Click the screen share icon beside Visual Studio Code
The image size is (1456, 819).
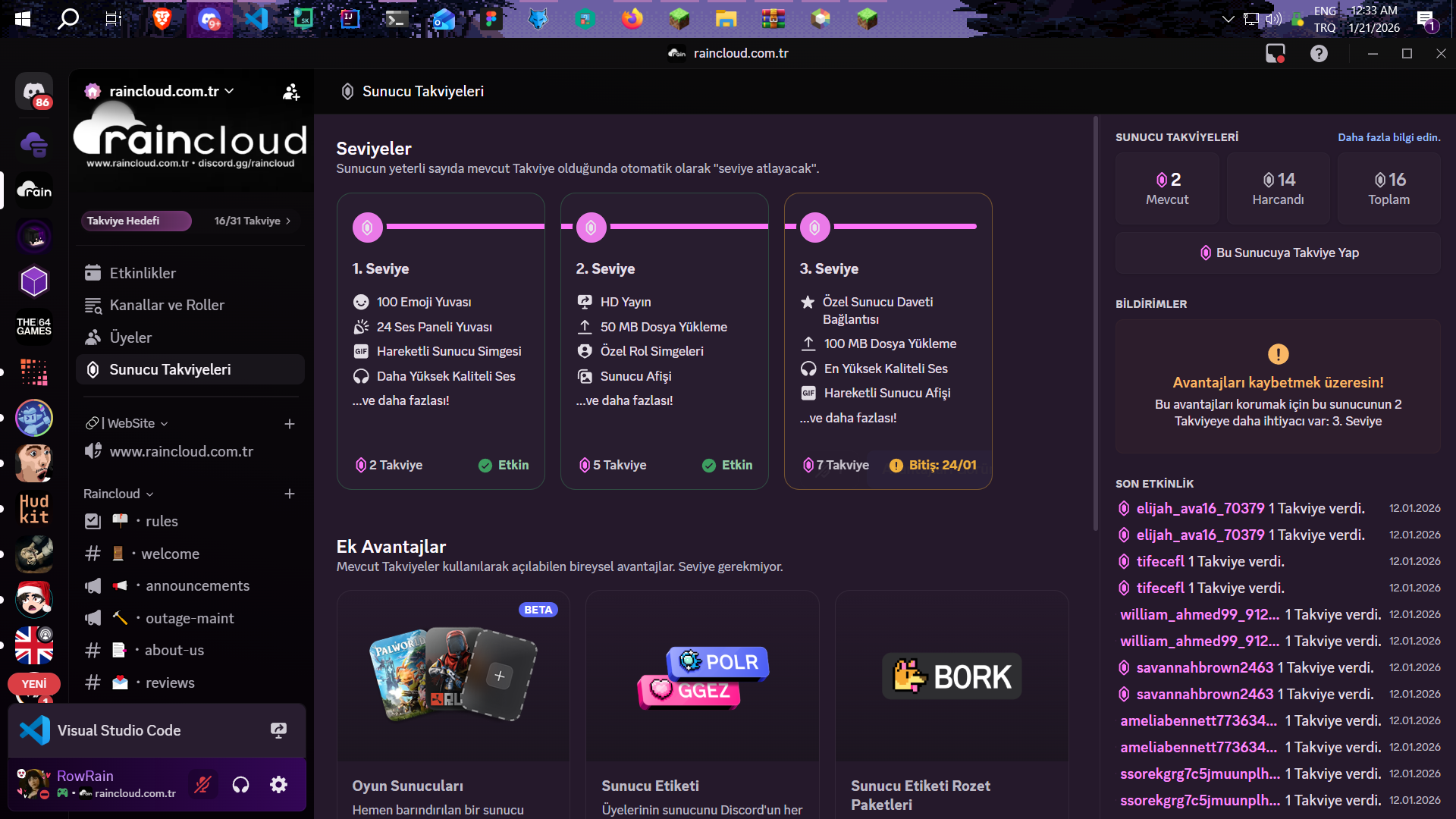279,730
